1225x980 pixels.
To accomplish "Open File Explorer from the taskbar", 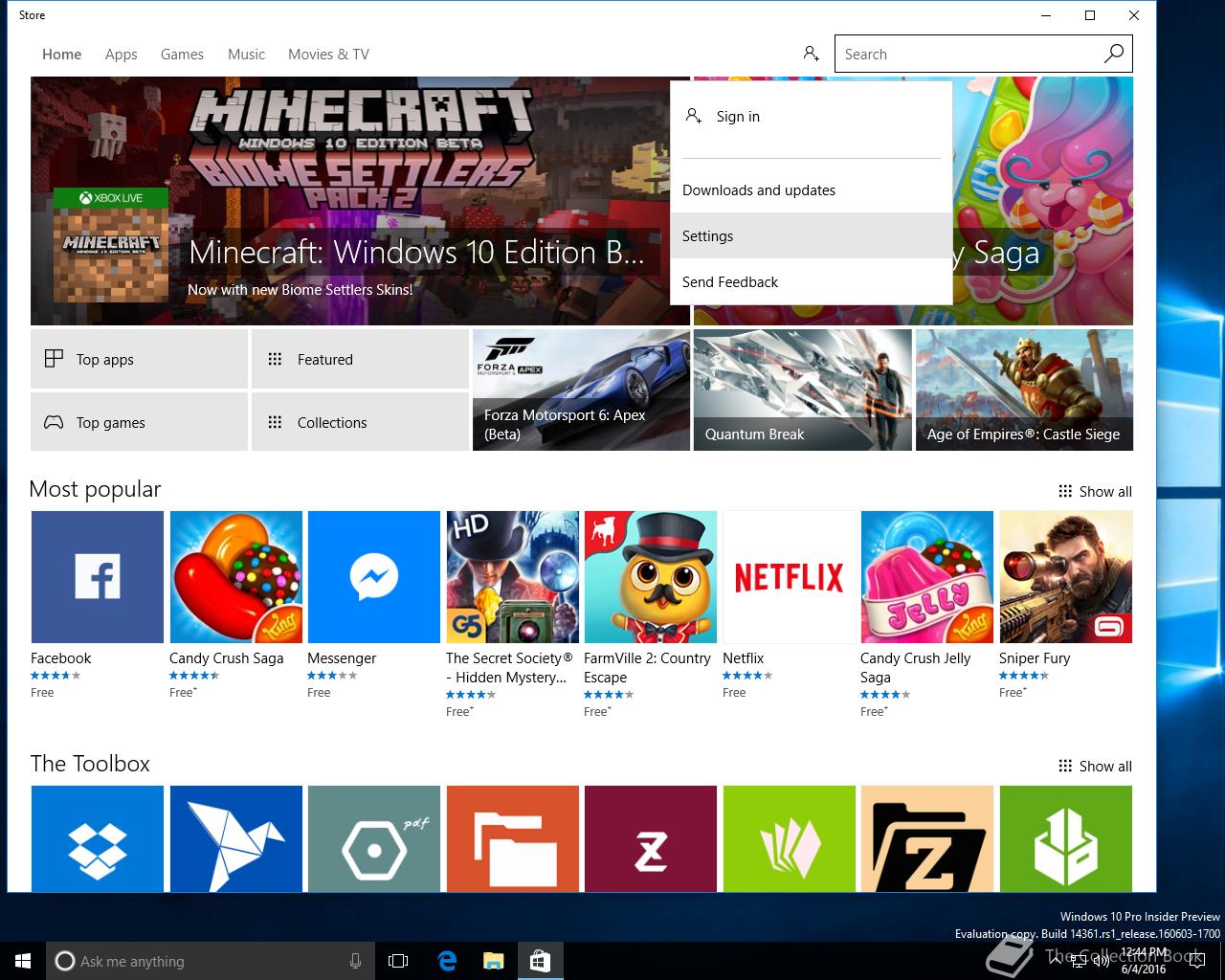I will (x=493, y=961).
